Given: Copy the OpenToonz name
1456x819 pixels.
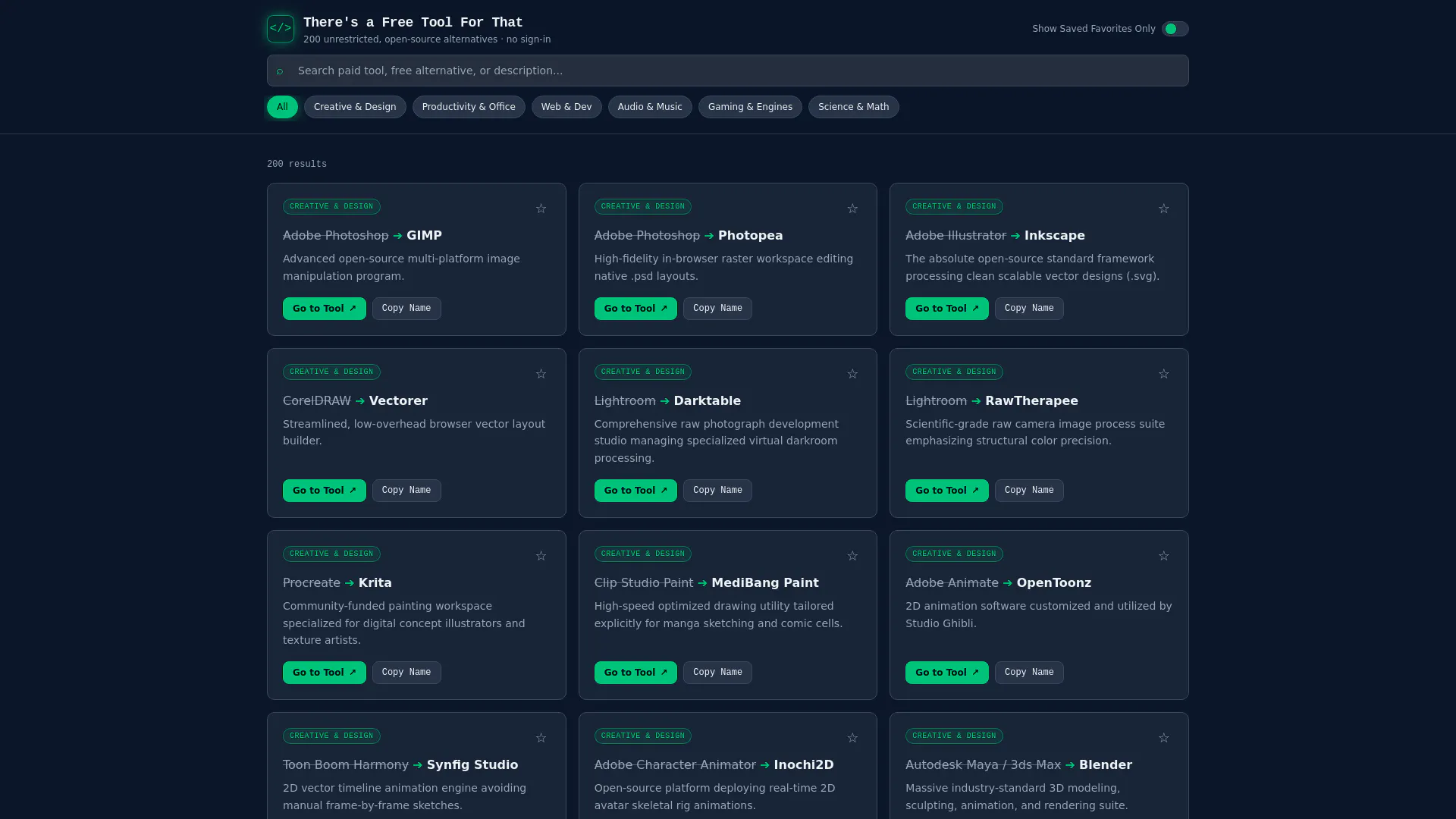Looking at the screenshot, I should click(x=1029, y=673).
